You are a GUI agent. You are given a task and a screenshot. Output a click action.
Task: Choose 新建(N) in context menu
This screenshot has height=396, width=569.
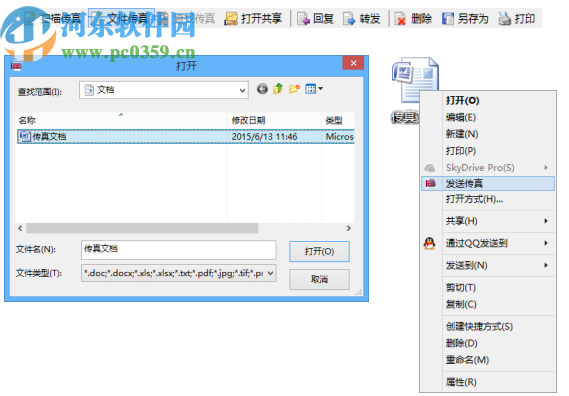pos(462,134)
